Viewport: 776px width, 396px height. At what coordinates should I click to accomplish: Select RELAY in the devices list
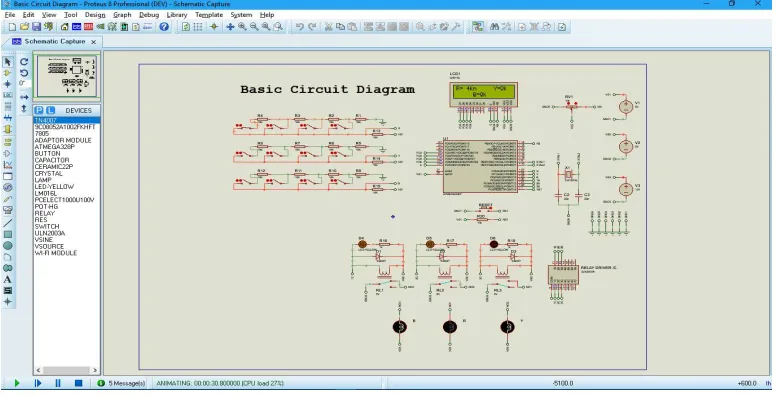click(x=45, y=213)
